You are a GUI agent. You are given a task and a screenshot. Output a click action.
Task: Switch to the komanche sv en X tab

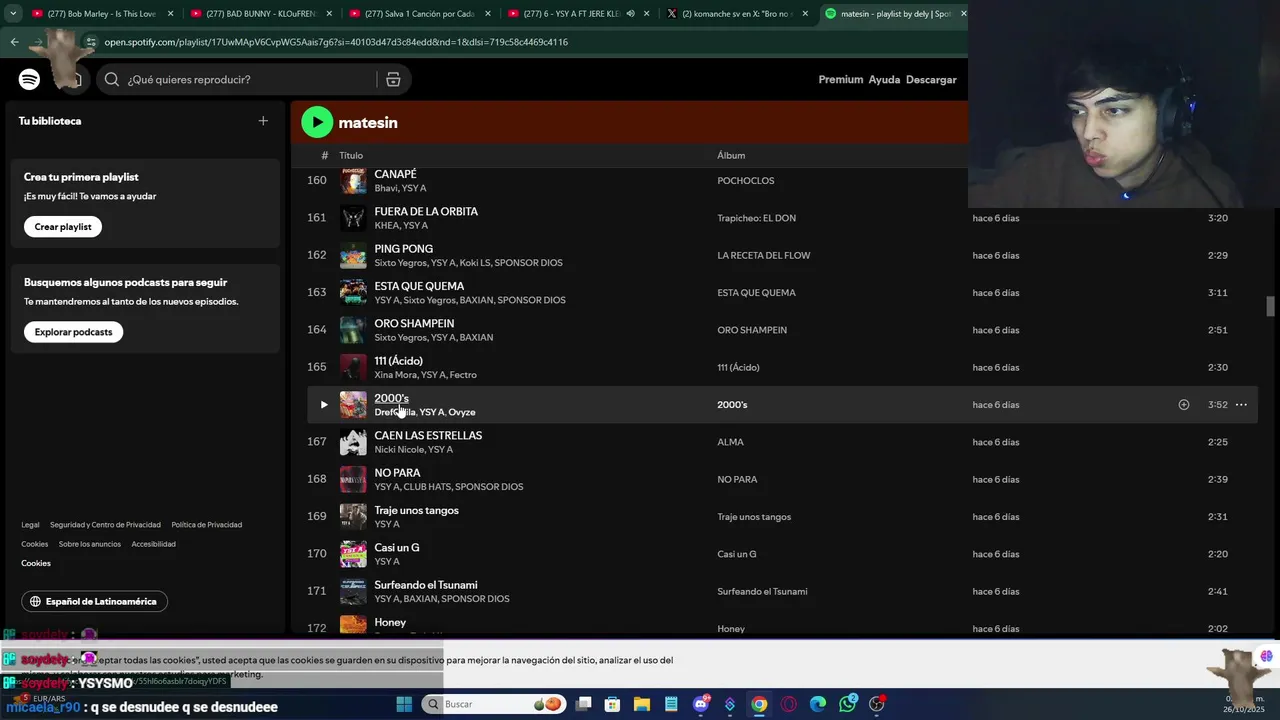click(737, 14)
